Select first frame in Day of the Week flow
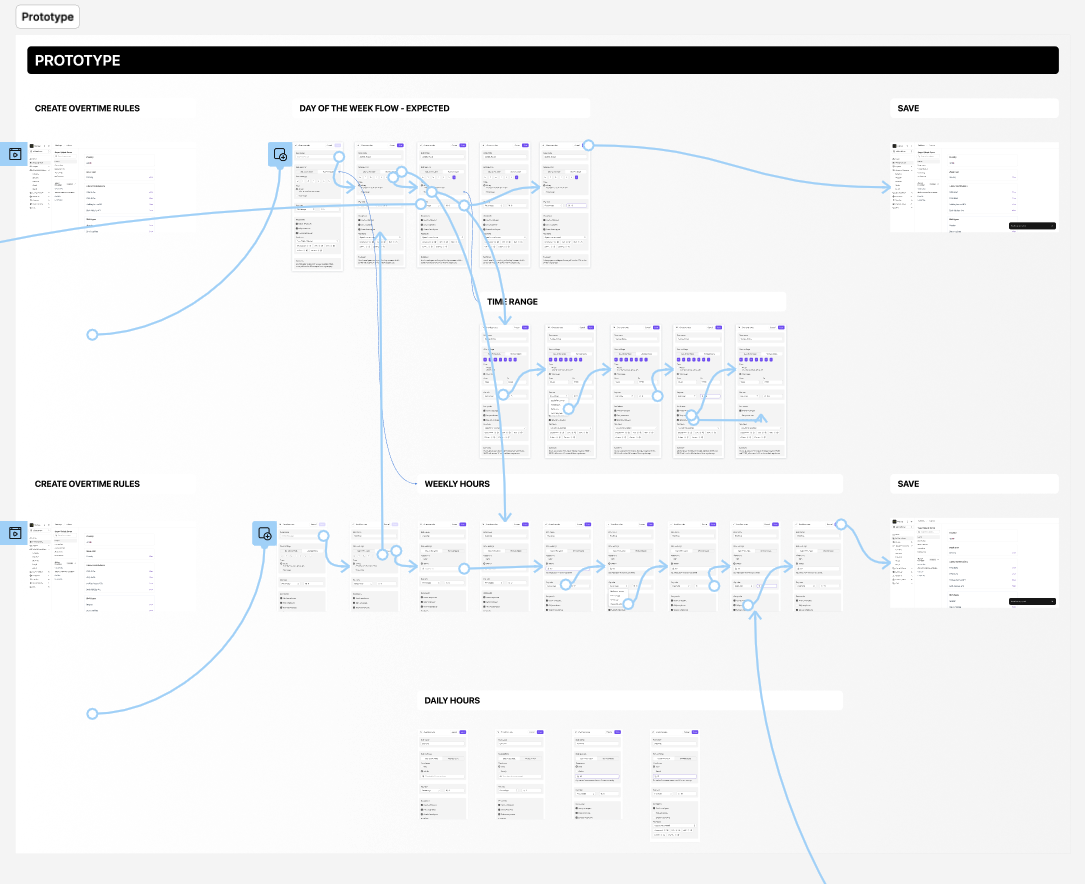 coord(318,206)
